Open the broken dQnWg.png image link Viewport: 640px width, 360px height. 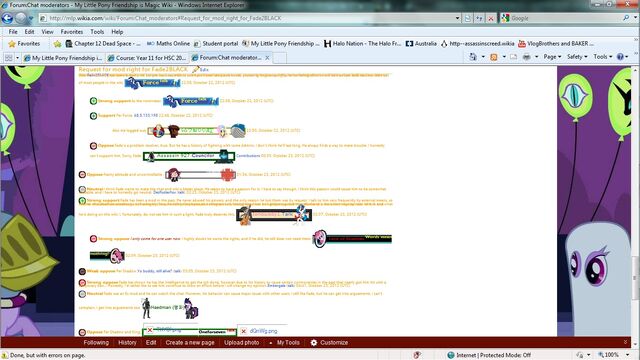(263, 331)
